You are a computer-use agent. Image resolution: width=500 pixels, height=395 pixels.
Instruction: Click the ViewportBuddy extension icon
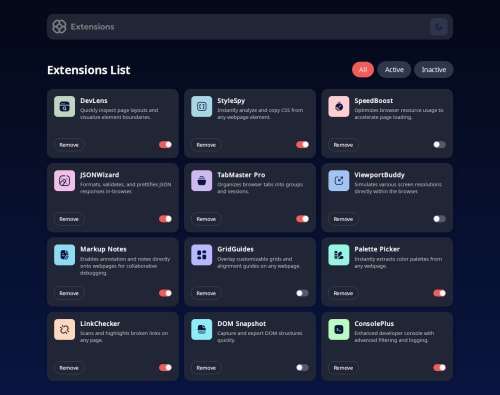(x=339, y=181)
